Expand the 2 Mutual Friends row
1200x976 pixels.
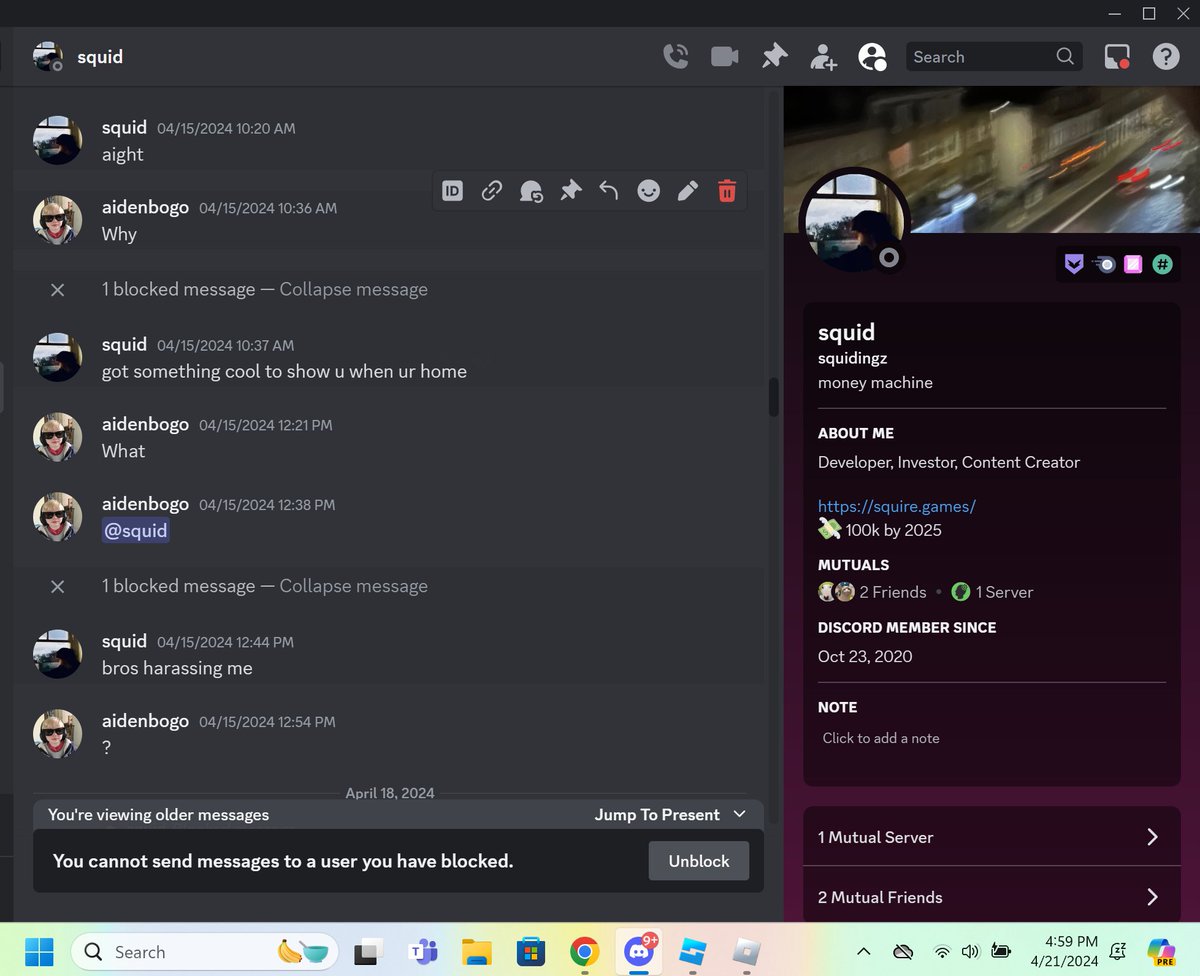992,897
